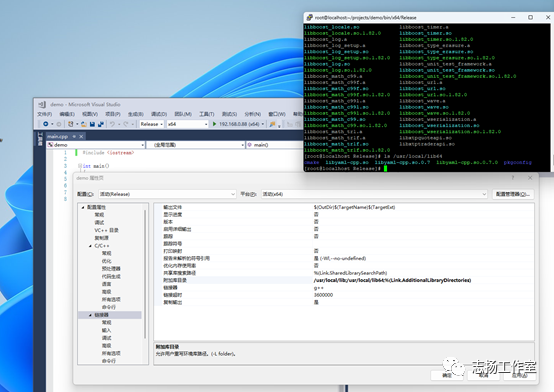
Task: Click the 配置管理器 button
Action: coord(513,194)
